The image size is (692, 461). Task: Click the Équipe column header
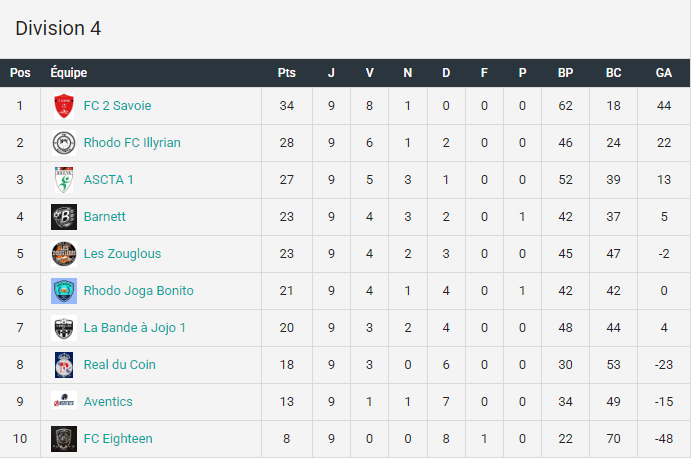68,72
